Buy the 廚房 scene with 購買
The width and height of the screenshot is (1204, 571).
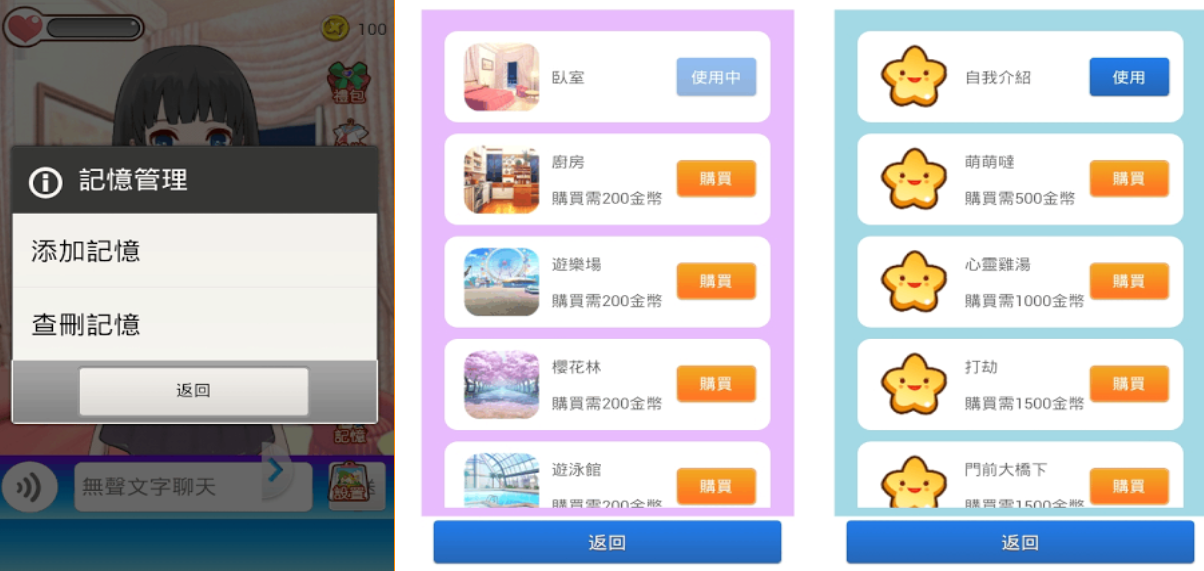click(716, 179)
